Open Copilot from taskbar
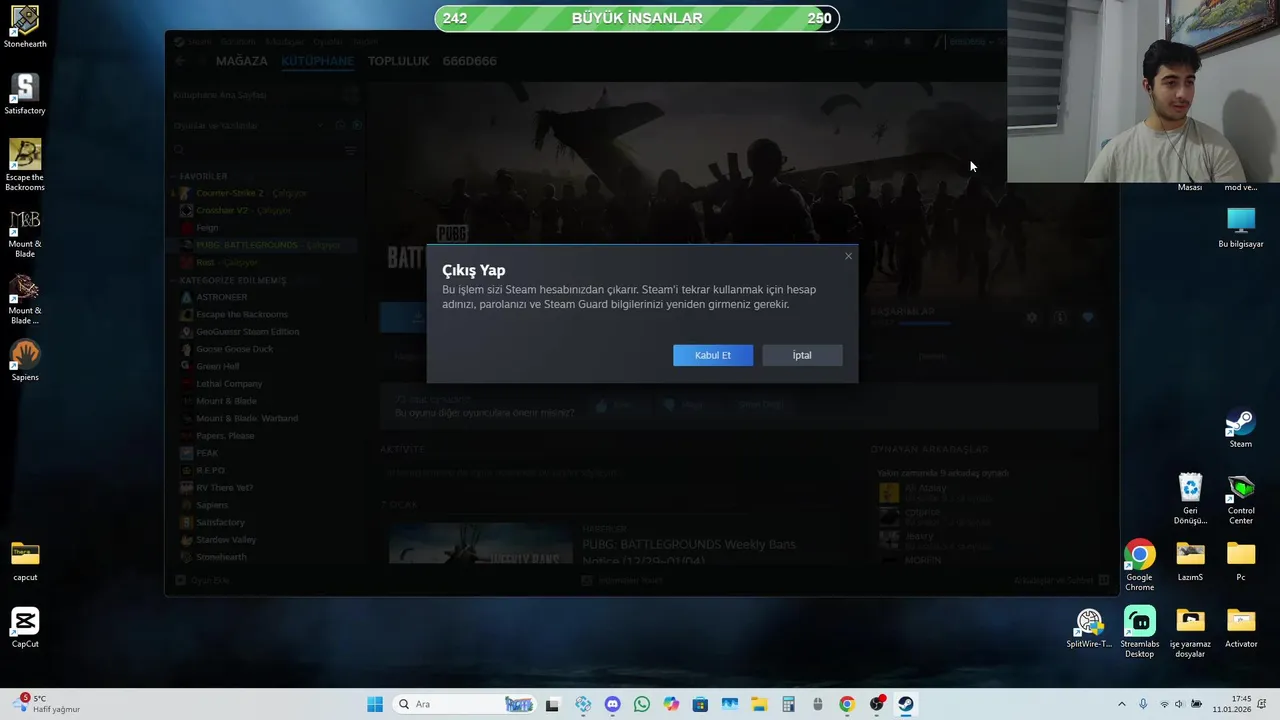 pos(671,704)
